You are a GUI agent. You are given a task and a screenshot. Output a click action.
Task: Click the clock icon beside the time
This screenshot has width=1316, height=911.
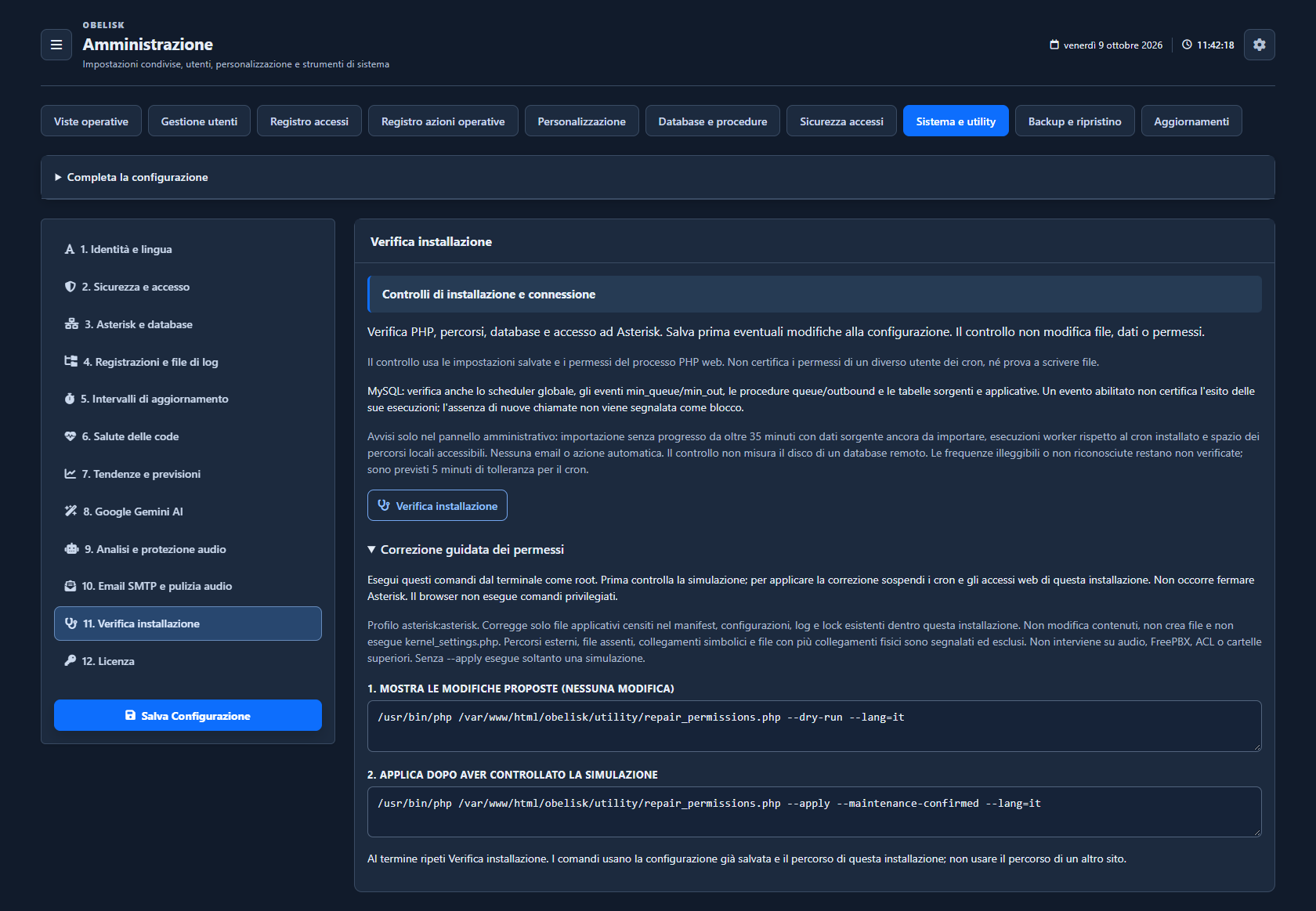tap(1187, 45)
